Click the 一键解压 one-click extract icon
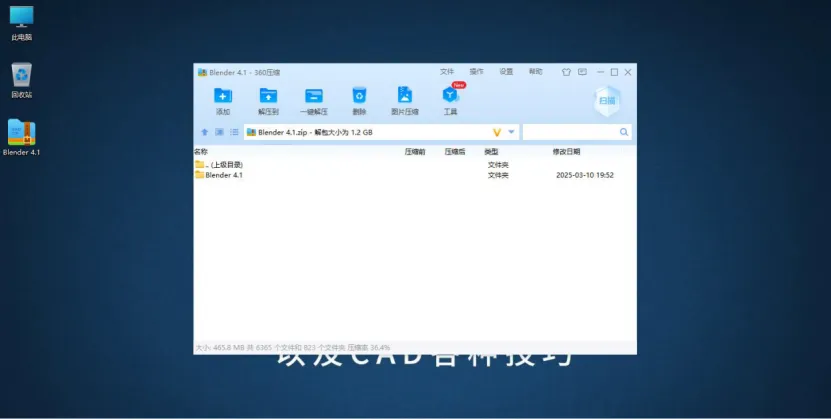Screen dimensions: 831x419 [x=314, y=96]
